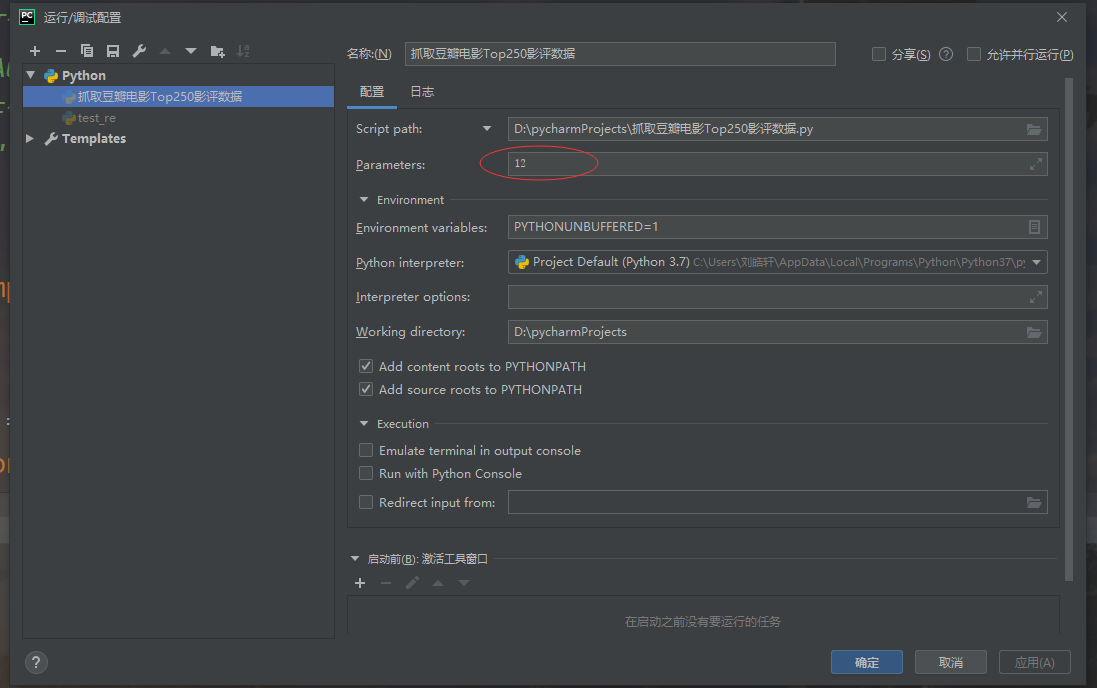This screenshot has width=1097, height=688.
Task: Click the configuration name input field
Action: (620, 54)
